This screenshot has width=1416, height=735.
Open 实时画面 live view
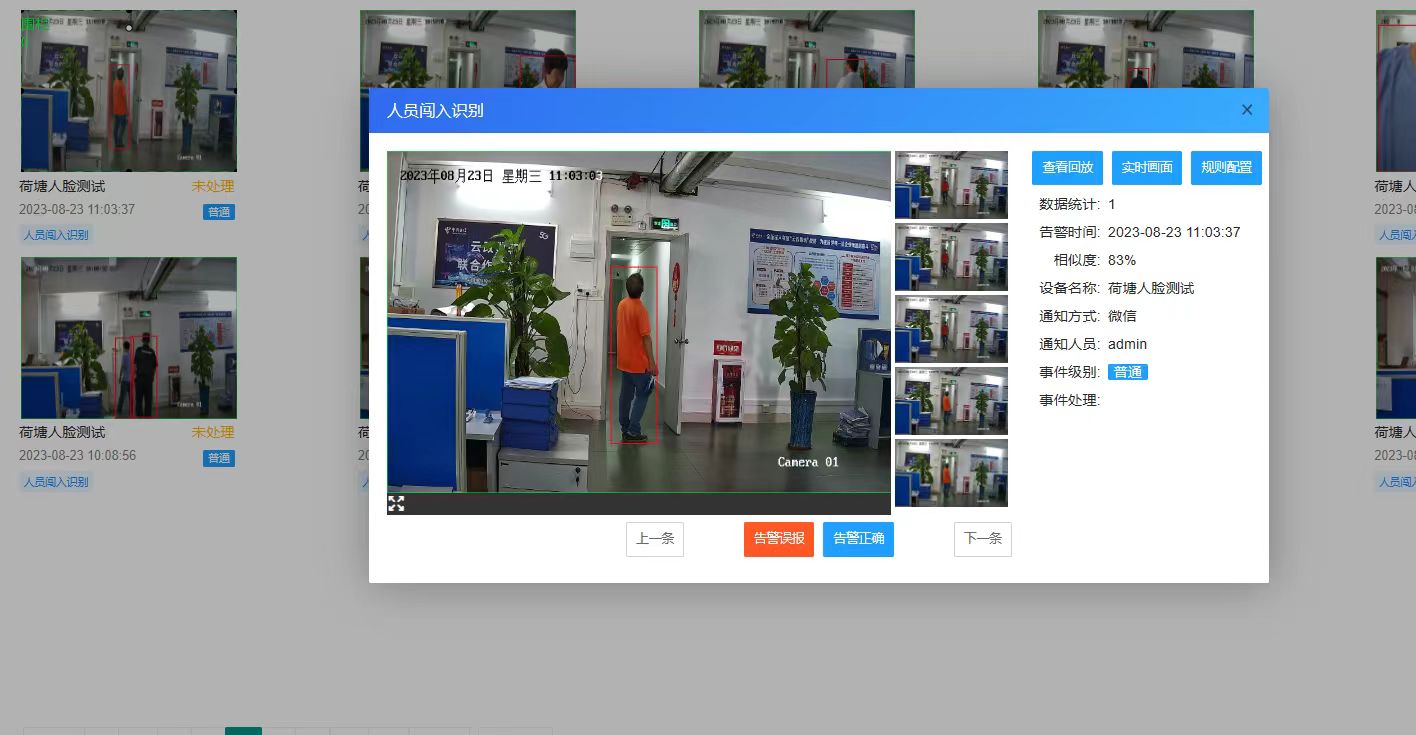(x=1147, y=168)
